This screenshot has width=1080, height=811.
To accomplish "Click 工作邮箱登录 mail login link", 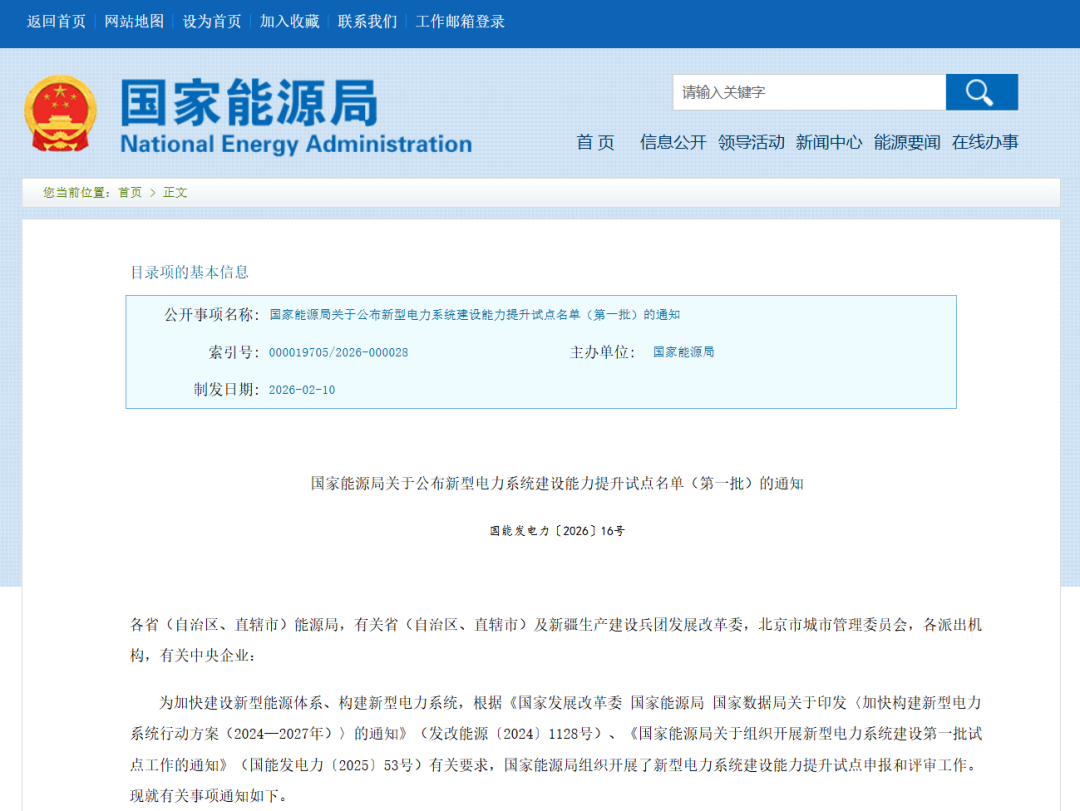I will pyautogui.click(x=460, y=21).
